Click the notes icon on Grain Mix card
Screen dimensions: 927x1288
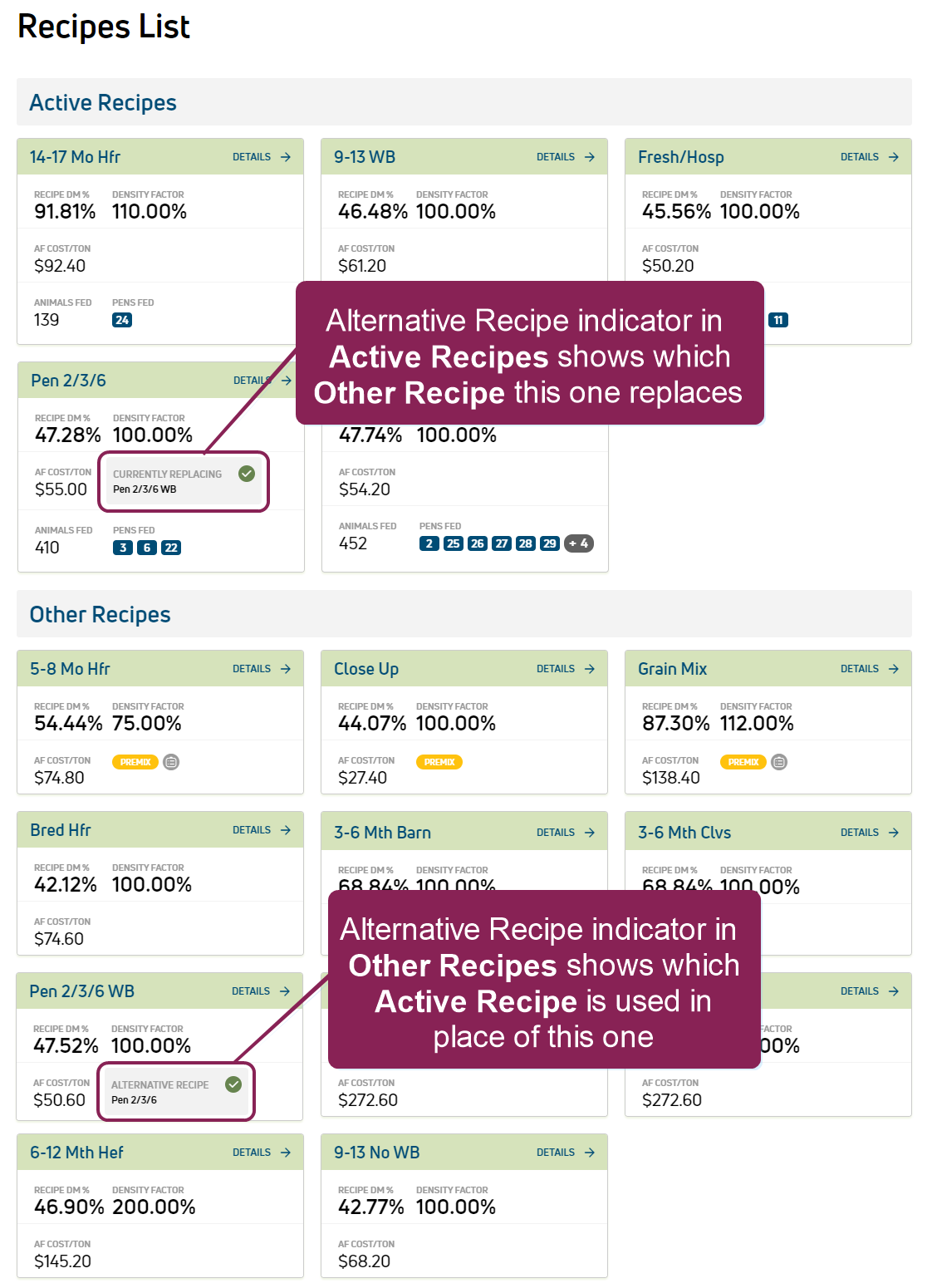[x=779, y=762]
